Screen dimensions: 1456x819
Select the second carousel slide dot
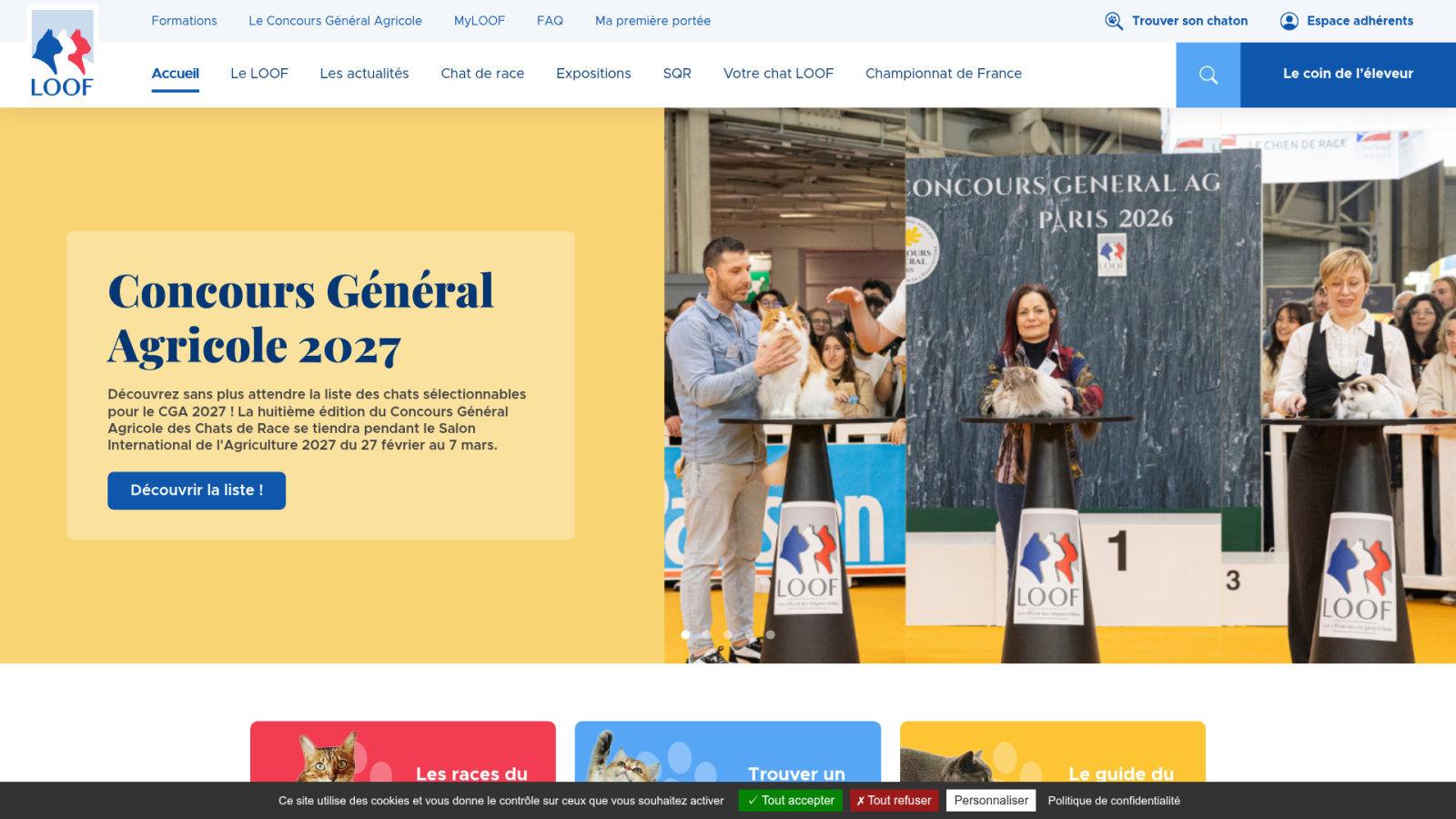tap(706, 634)
